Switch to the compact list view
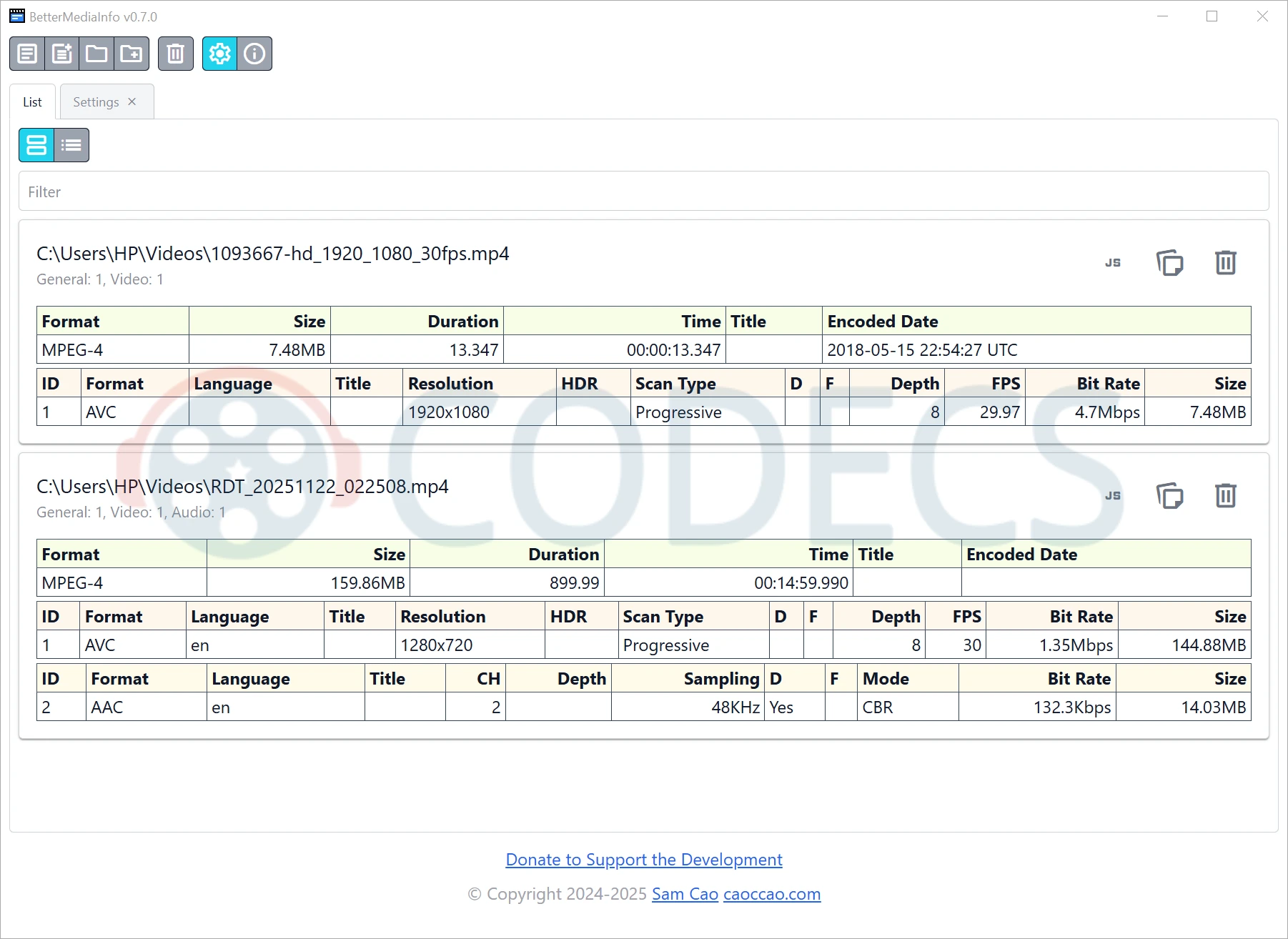The width and height of the screenshot is (1288, 939). [71, 145]
